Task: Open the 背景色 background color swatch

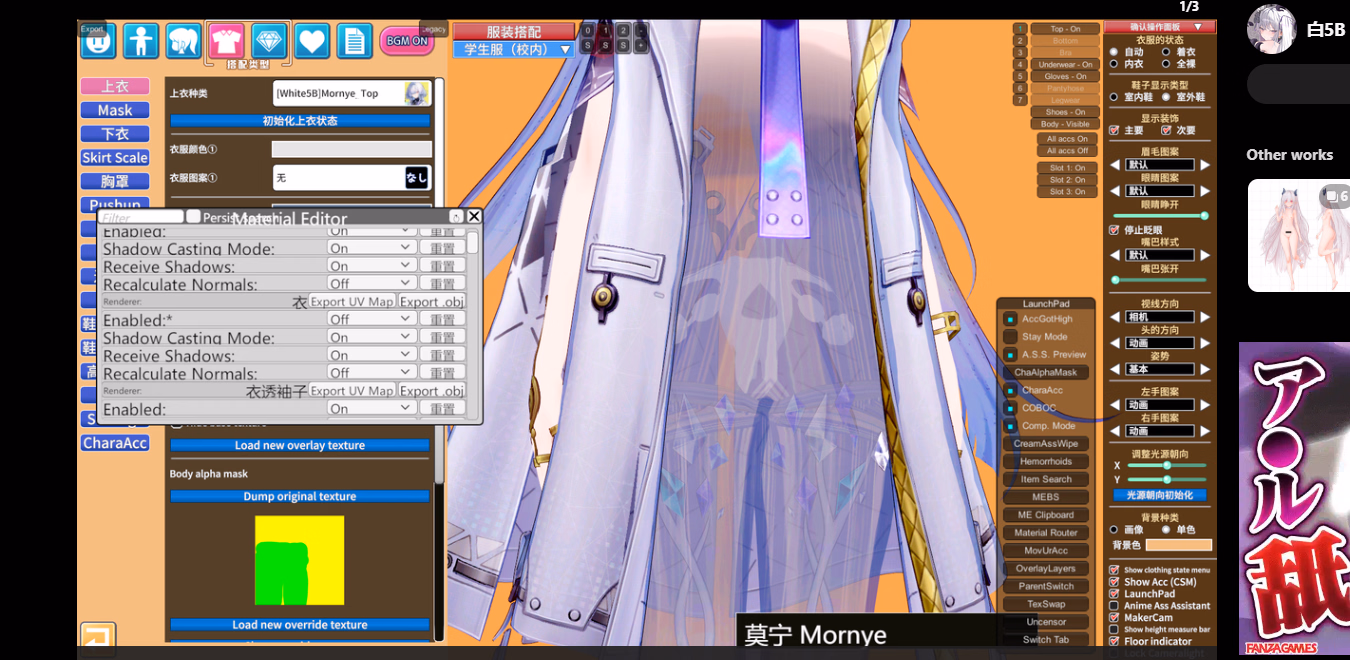Action: tap(1178, 545)
